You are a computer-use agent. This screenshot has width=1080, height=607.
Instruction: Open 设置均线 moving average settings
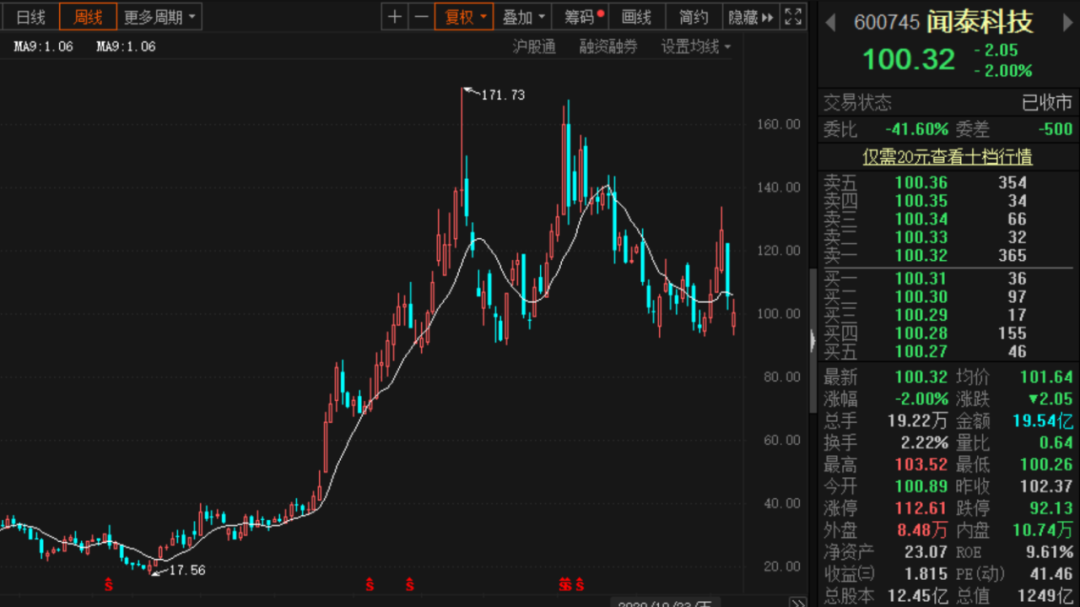[x=696, y=47]
